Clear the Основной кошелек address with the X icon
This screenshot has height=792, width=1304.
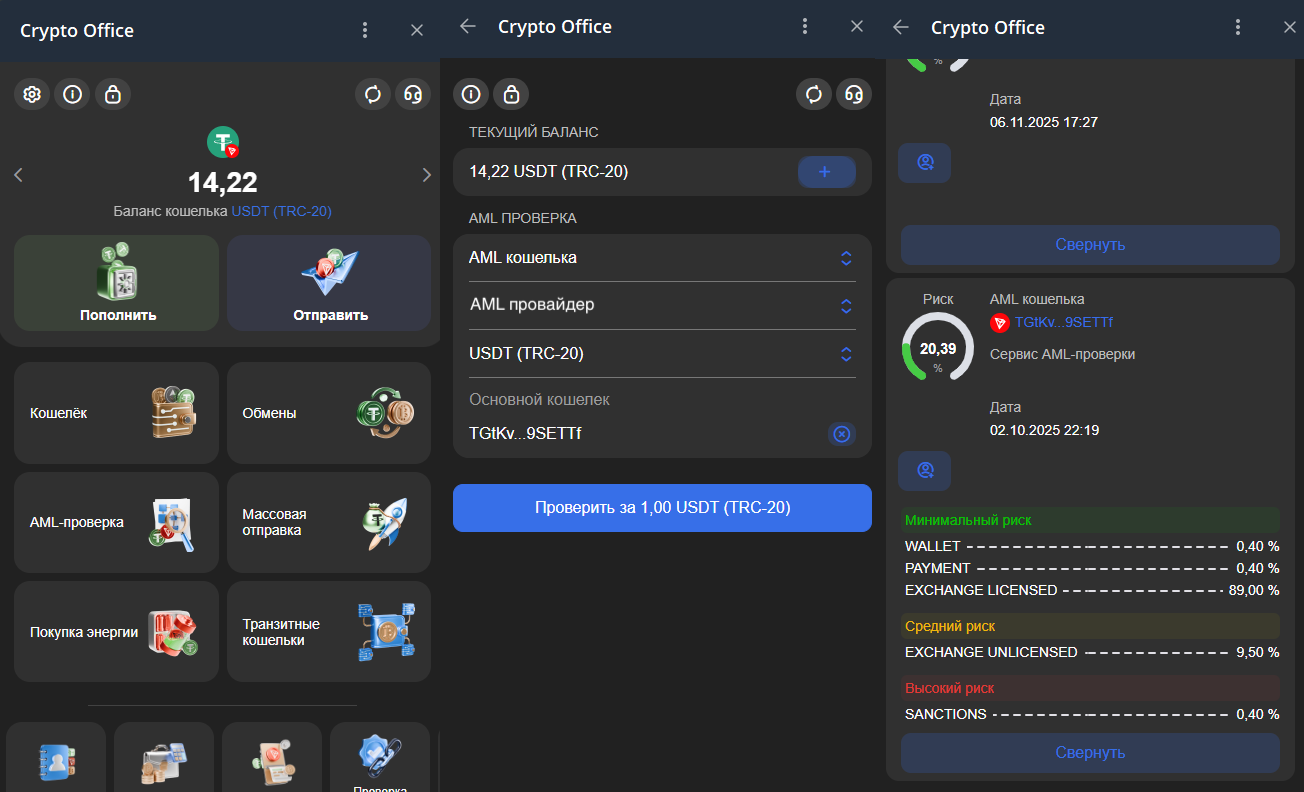pyautogui.click(x=842, y=434)
